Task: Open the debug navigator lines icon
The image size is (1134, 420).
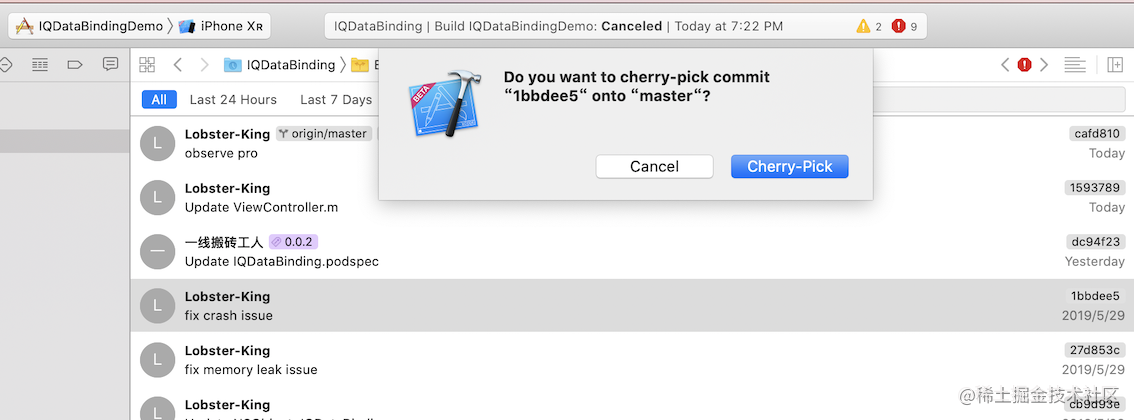Action: (x=40, y=64)
